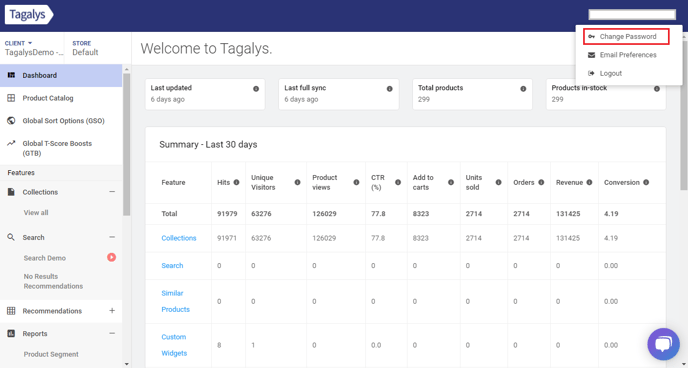The width and height of the screenshot is (688, 368).
Task: Click info icon next to Add to carts
Action: [451, 182]
